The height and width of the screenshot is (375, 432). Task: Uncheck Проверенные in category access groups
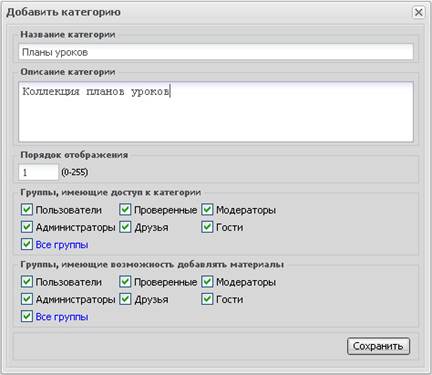(125, 210)
